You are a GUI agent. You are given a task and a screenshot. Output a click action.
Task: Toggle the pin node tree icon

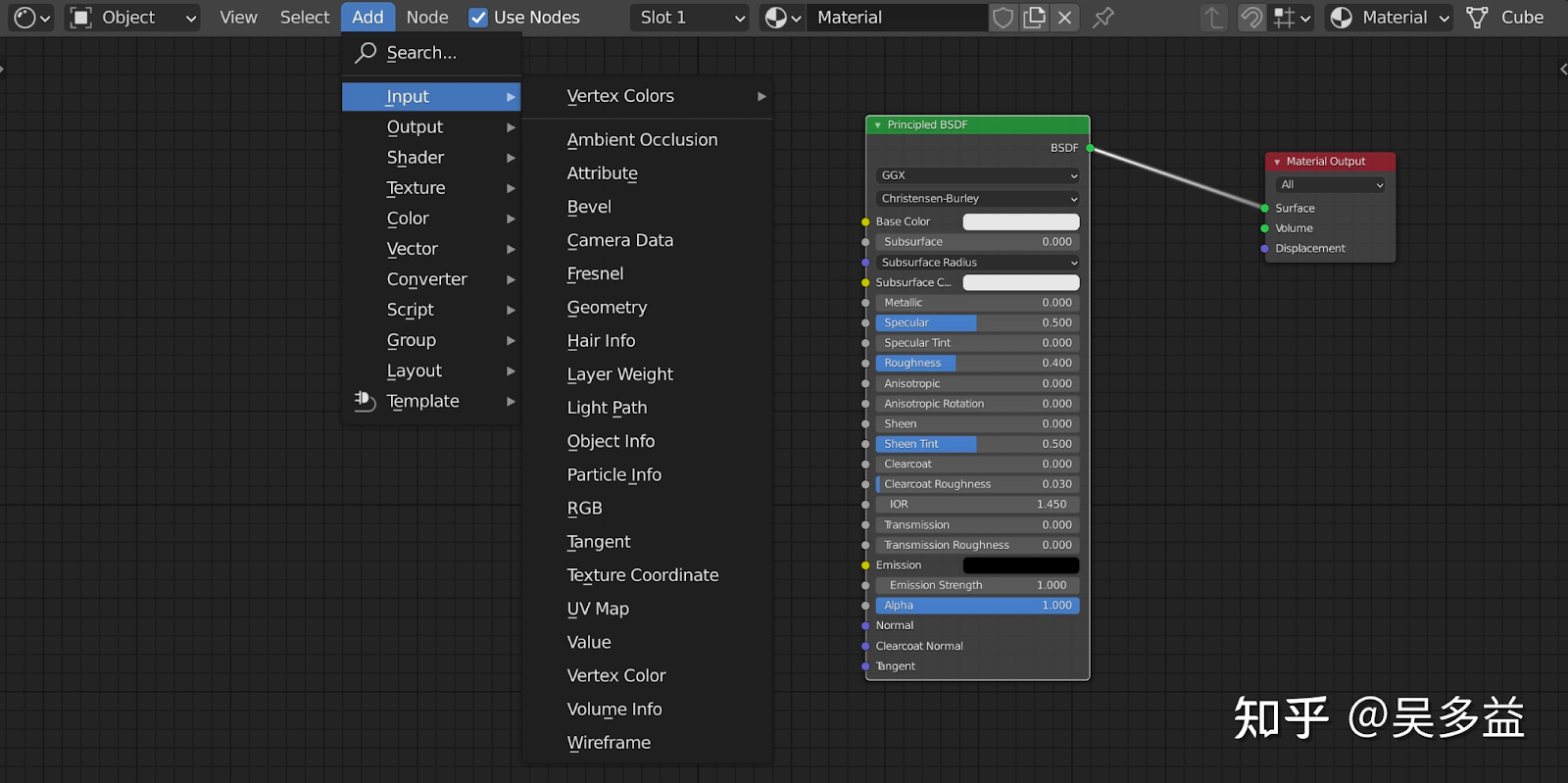[1103, 18]
